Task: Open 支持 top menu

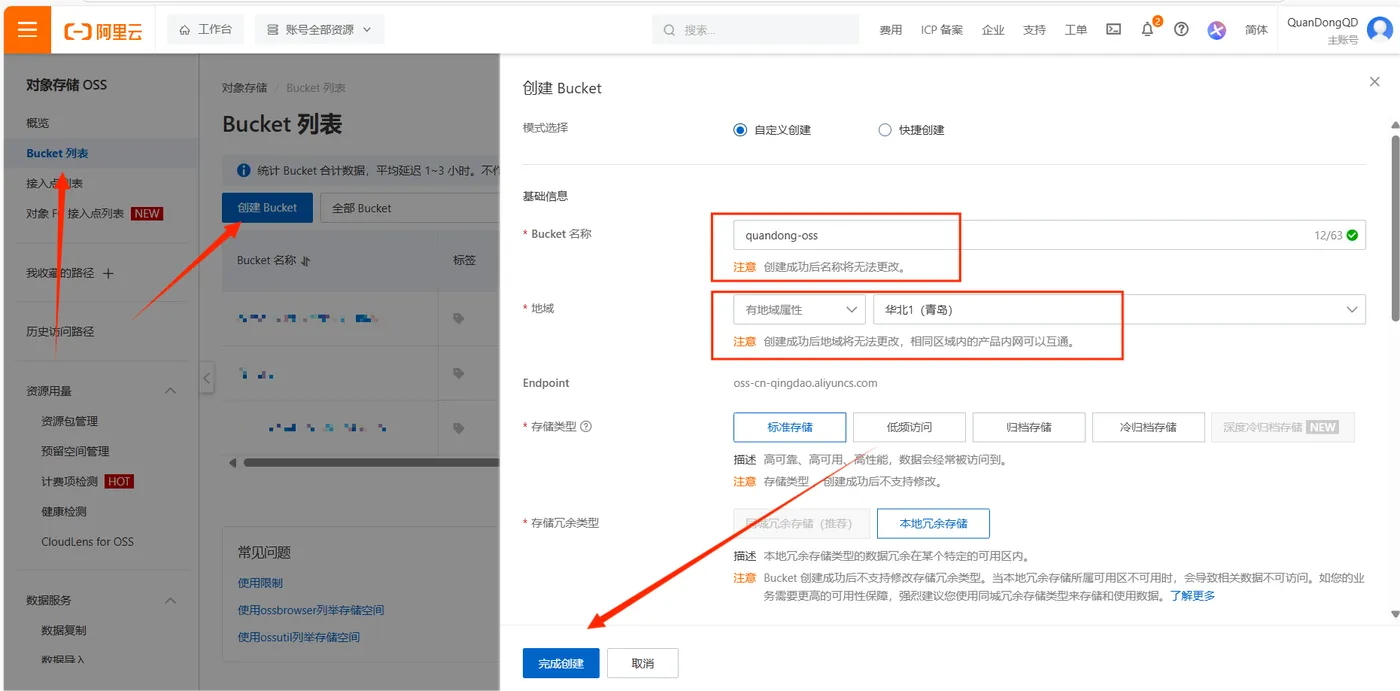Action: (1034, 30)
